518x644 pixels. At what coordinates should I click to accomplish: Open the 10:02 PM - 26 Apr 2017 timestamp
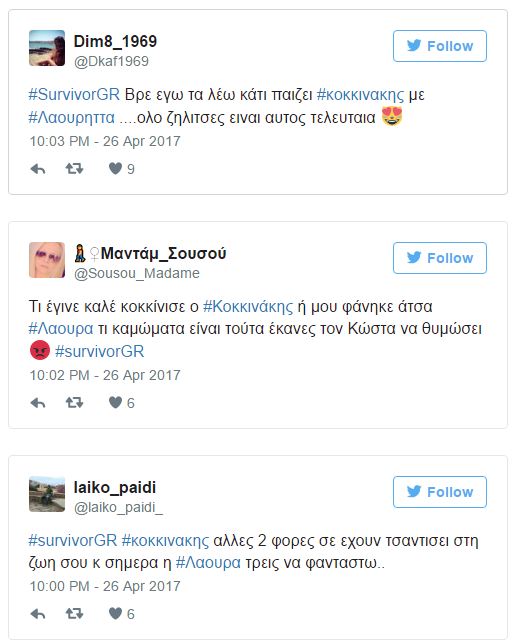(105, 375)
